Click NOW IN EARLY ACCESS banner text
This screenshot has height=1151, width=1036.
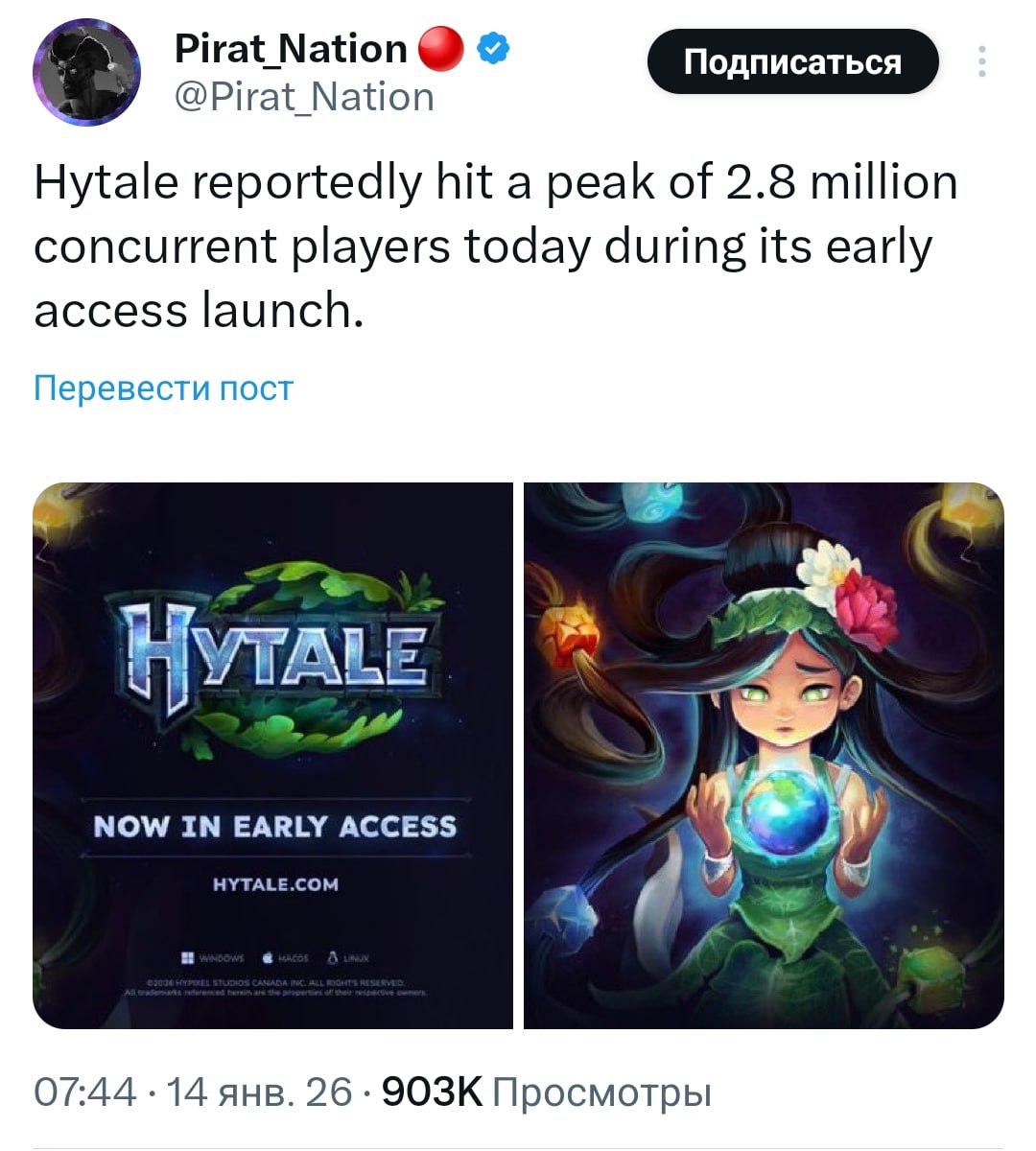pos(275,827)
